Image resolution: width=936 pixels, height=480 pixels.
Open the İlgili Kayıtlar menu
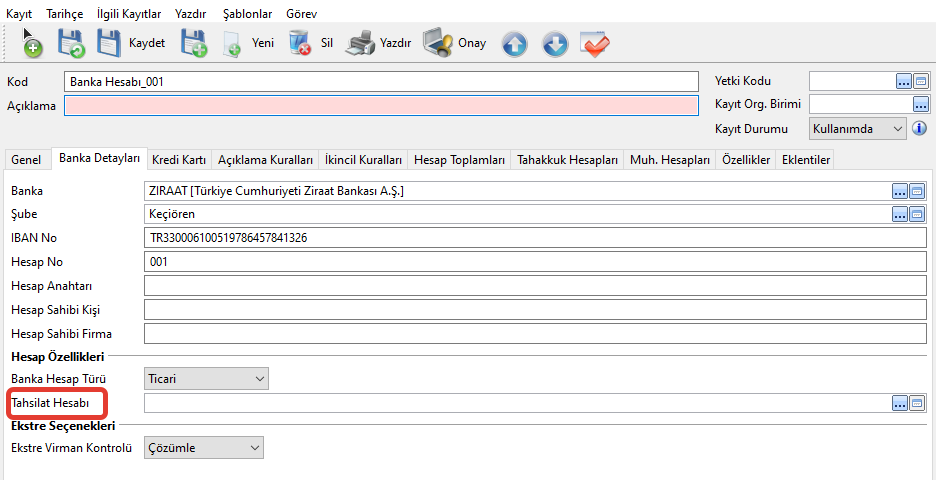tap(129, 13)
